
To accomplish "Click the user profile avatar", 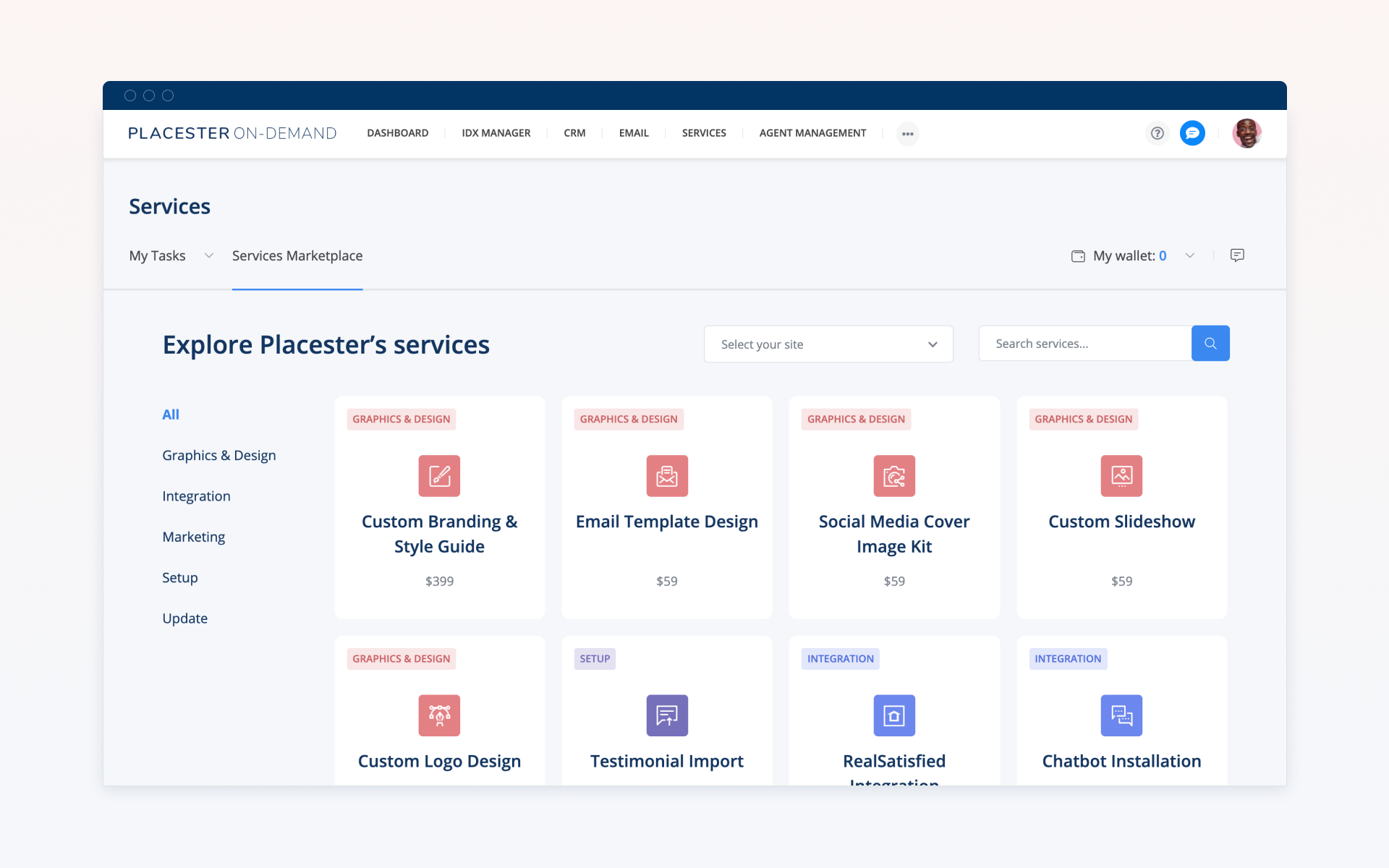I will pos(1246,133).
